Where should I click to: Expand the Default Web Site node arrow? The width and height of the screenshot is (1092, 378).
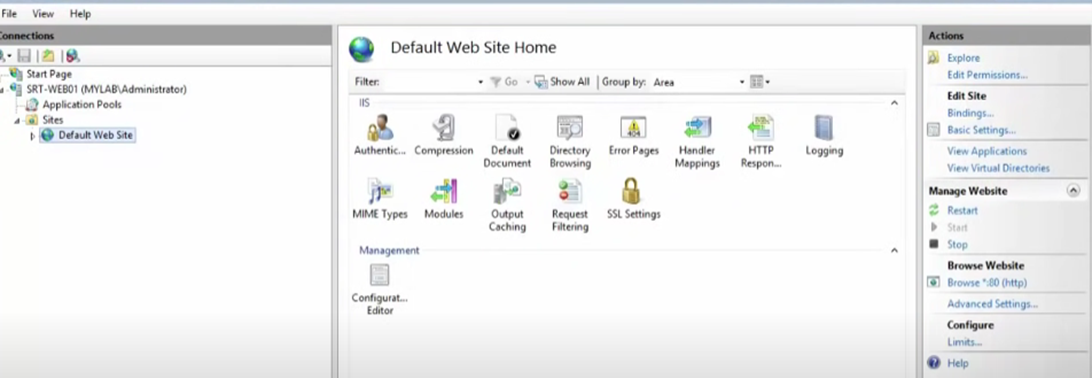[32, 136]
